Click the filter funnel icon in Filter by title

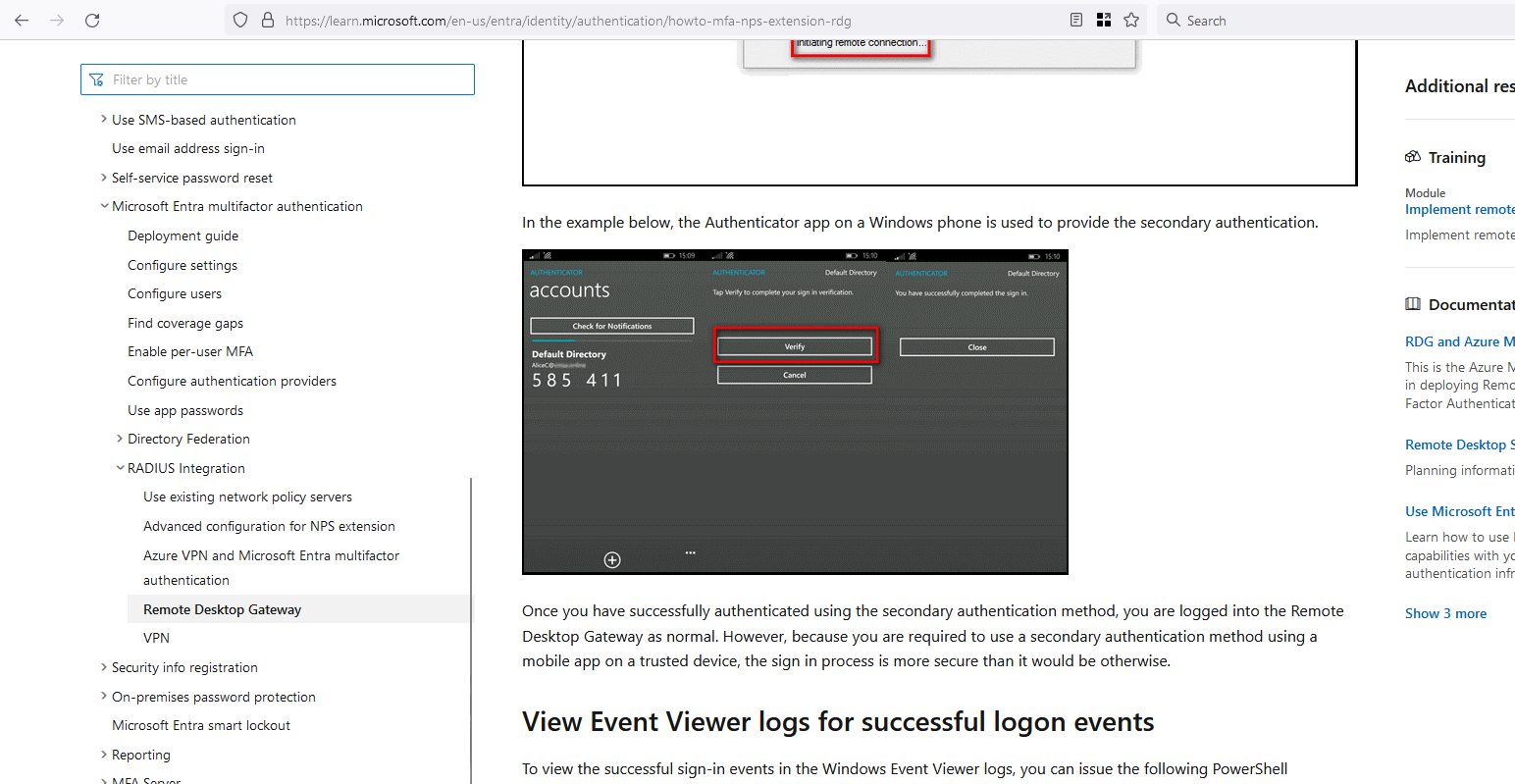click(x=96, y=79)
